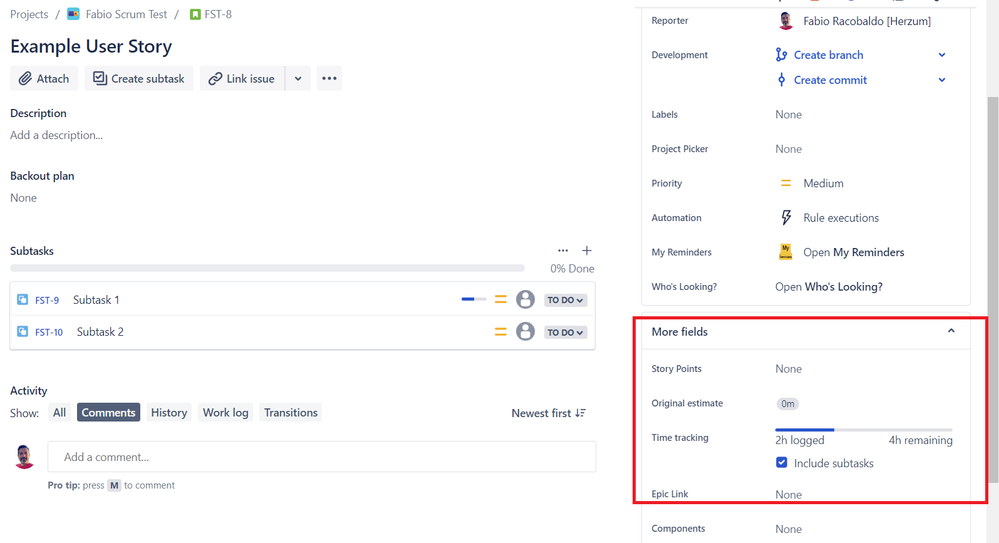The image size is (999, 543).
Task: Toggle Newest first sort order
Action: pyautogui.click(x=548, y=413)
